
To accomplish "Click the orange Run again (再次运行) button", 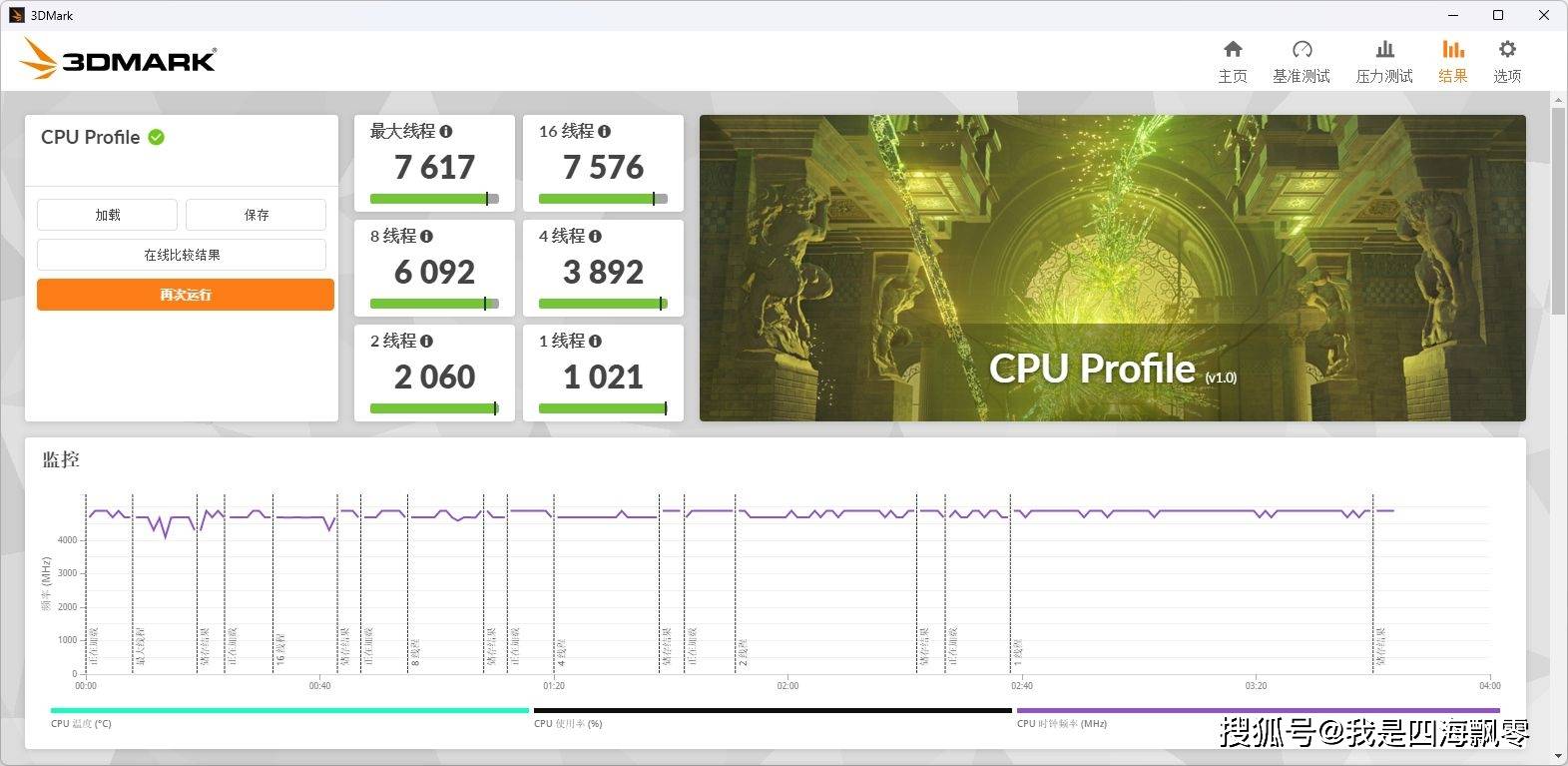I will (186, 295).
